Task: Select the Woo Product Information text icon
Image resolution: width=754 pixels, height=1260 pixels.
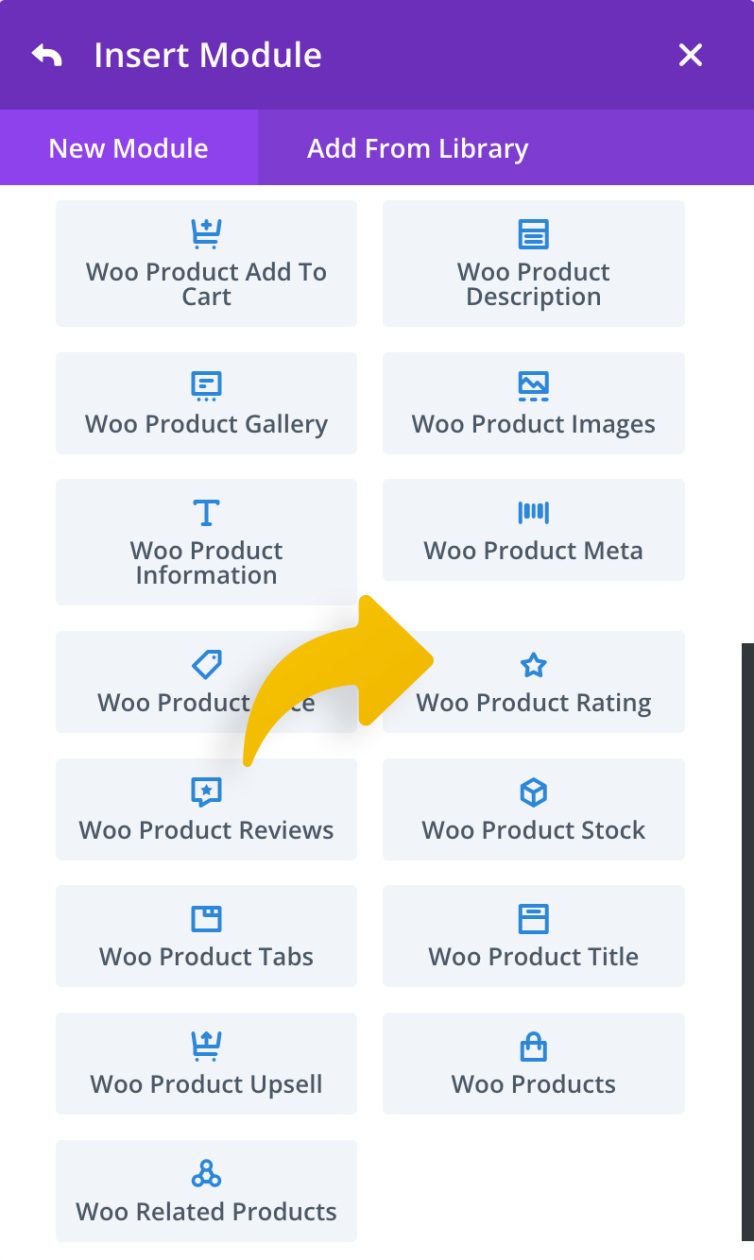Action: click(x=206, y=512)
